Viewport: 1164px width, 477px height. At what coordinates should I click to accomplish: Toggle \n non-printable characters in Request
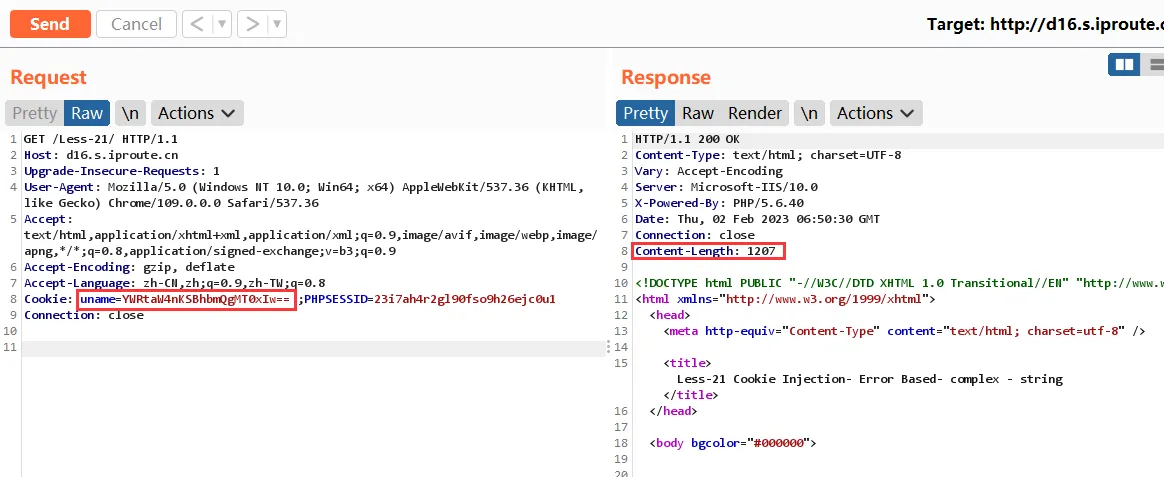coord(130,113)
